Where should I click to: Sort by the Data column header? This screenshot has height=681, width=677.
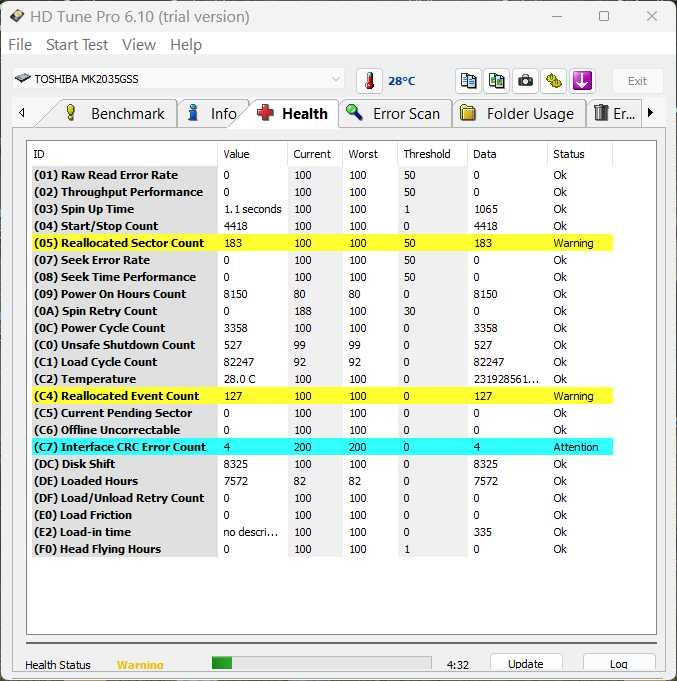pos(507,154)
